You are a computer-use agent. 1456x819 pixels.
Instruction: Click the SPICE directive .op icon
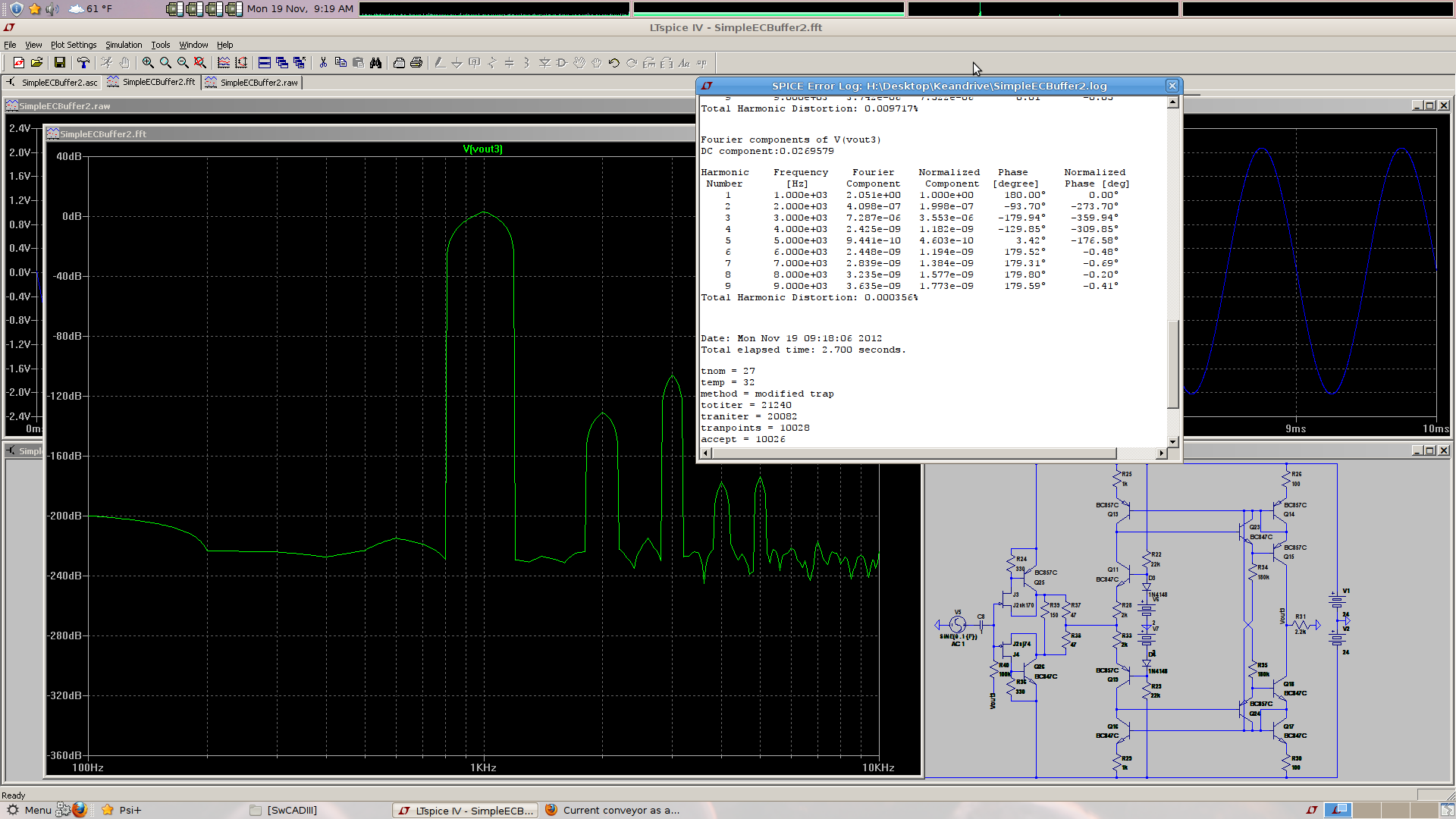701,63
